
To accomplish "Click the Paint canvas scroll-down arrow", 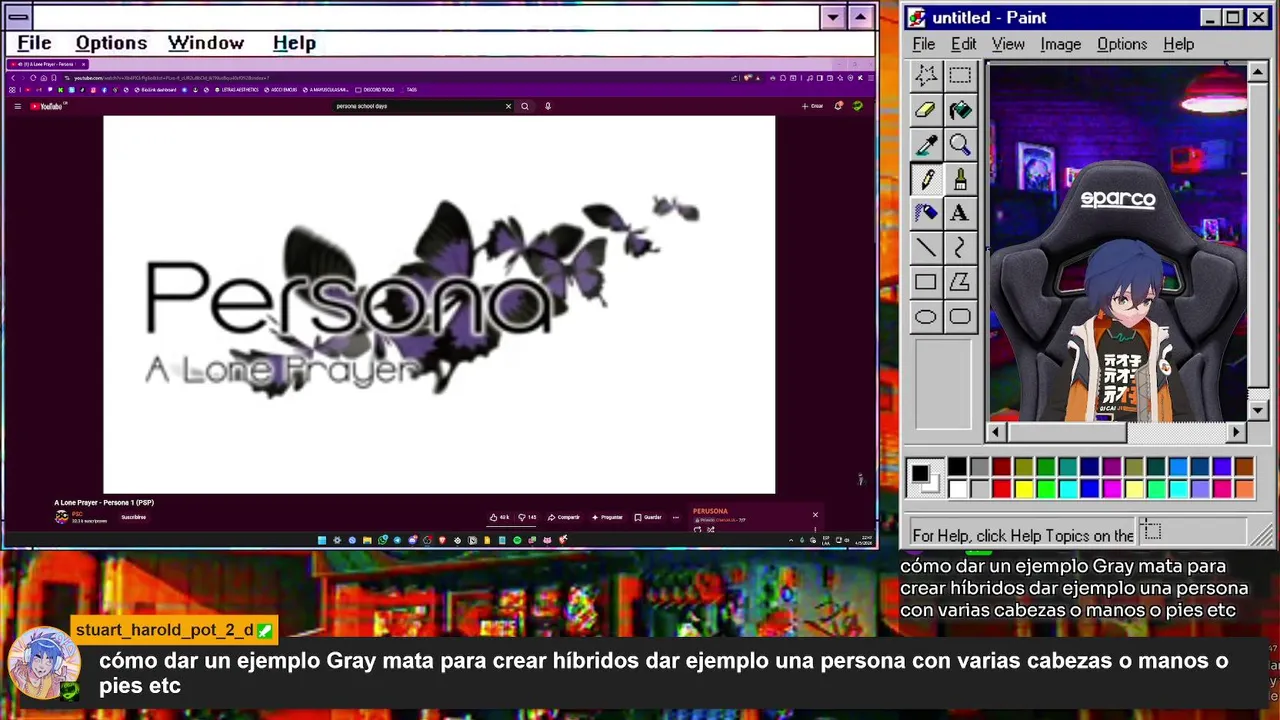I will 1258,410.
